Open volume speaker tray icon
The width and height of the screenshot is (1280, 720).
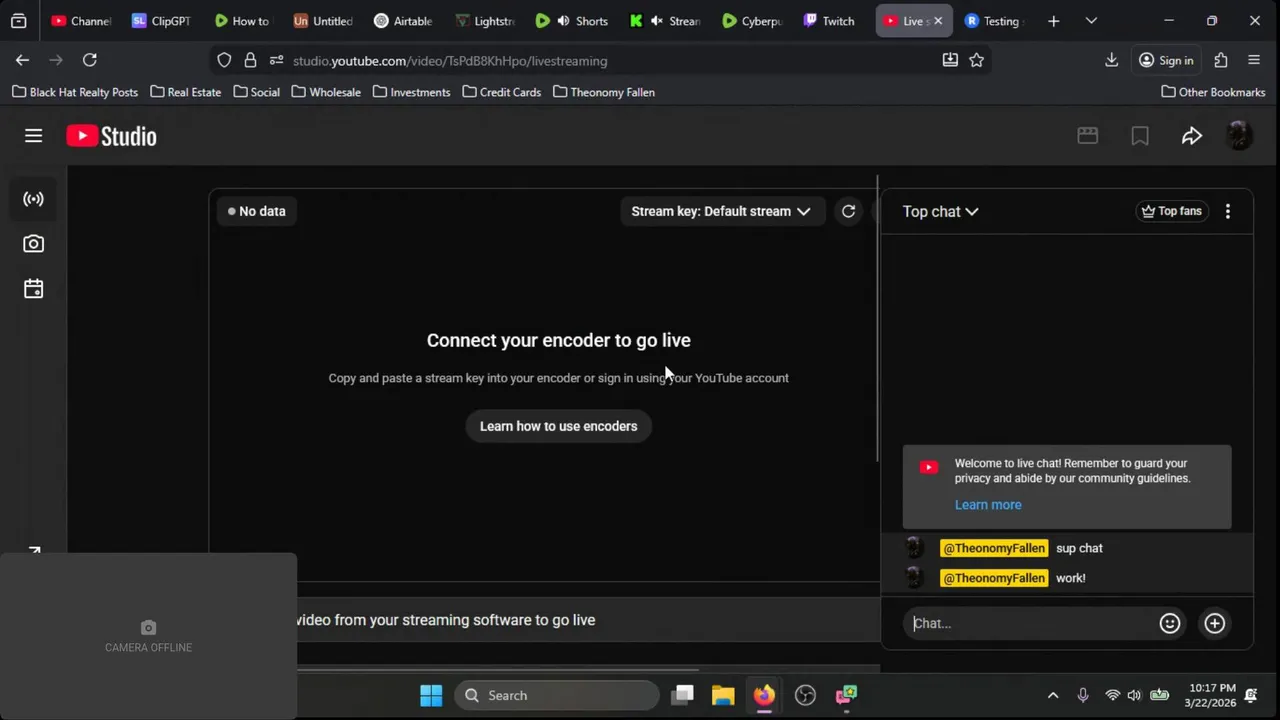tap(1134, 695)
